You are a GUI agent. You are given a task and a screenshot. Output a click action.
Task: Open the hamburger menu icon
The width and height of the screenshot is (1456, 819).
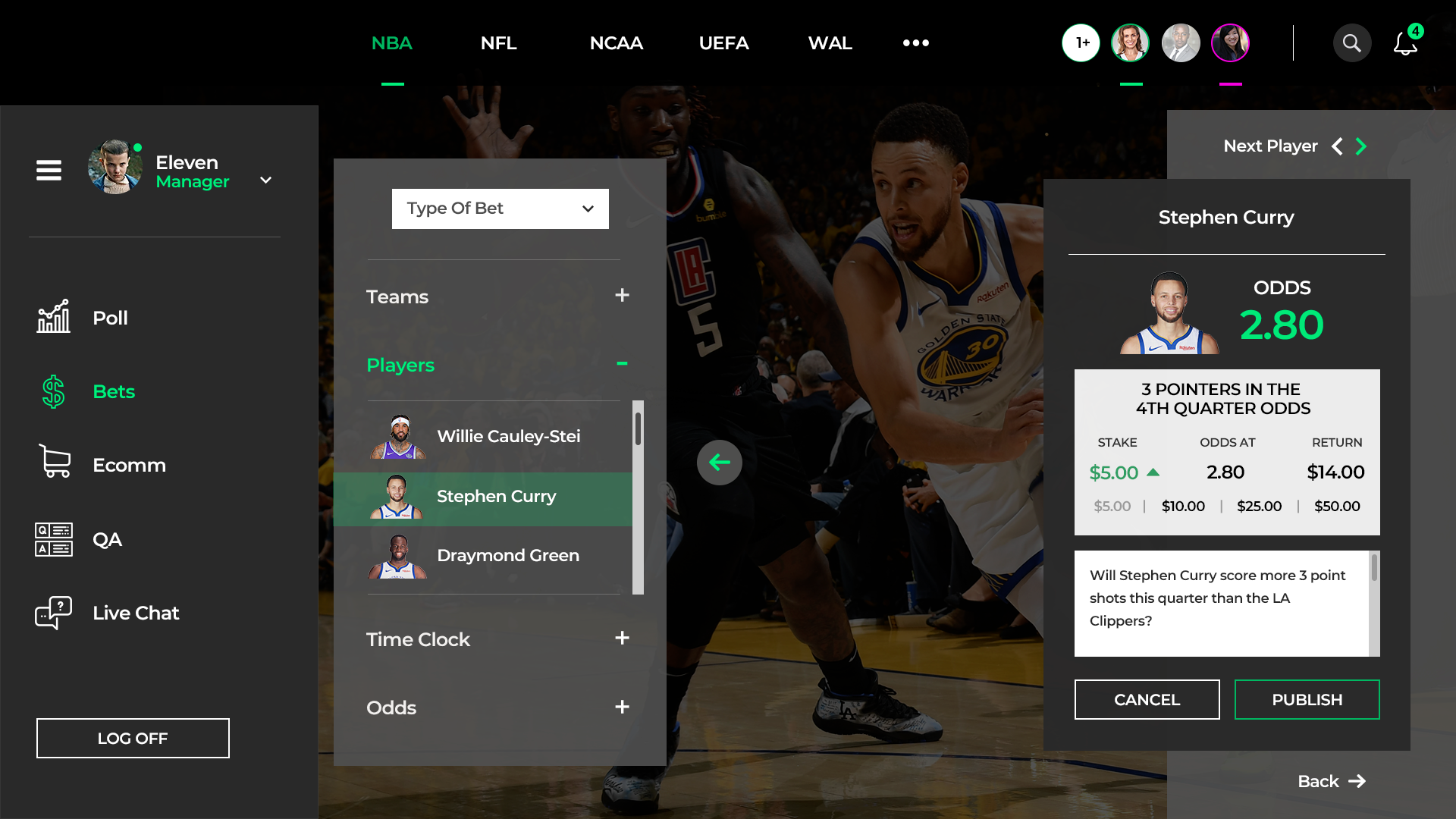click(x=49, y=170)
